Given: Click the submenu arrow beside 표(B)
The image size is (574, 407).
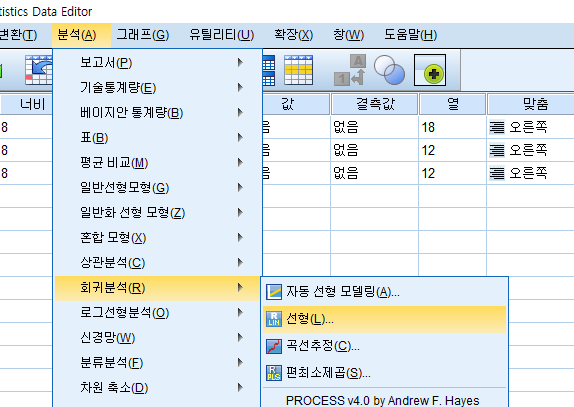Looking at the screenshot, I should pos(240,138).
